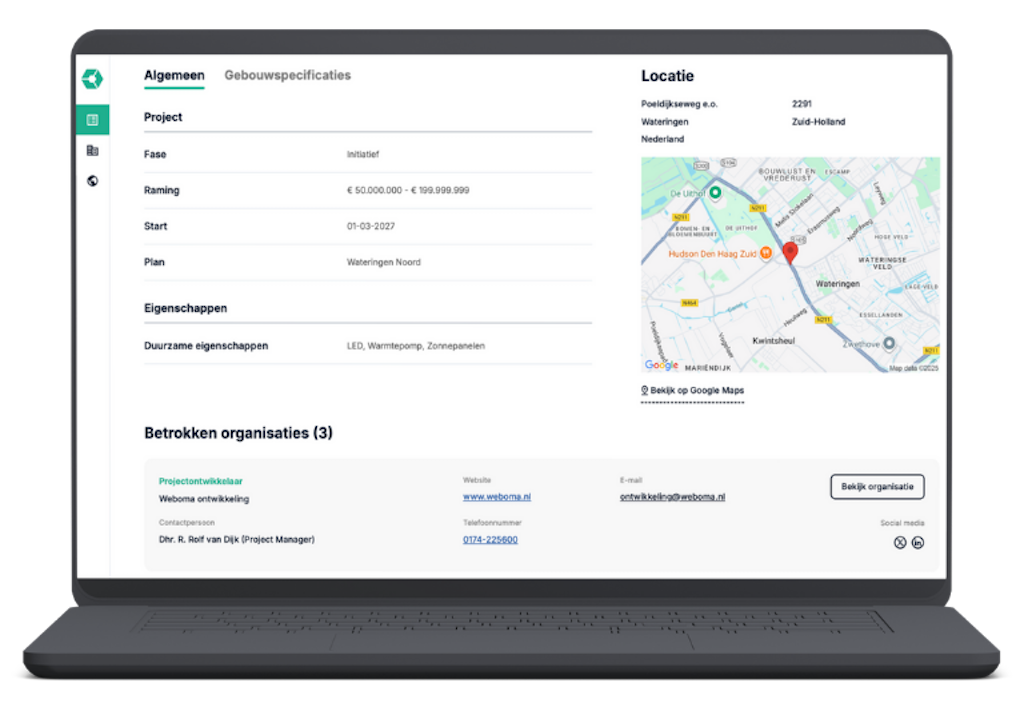Click the phone number 0174-225600
Screen dimensions: 1020x711
point(490,540)
